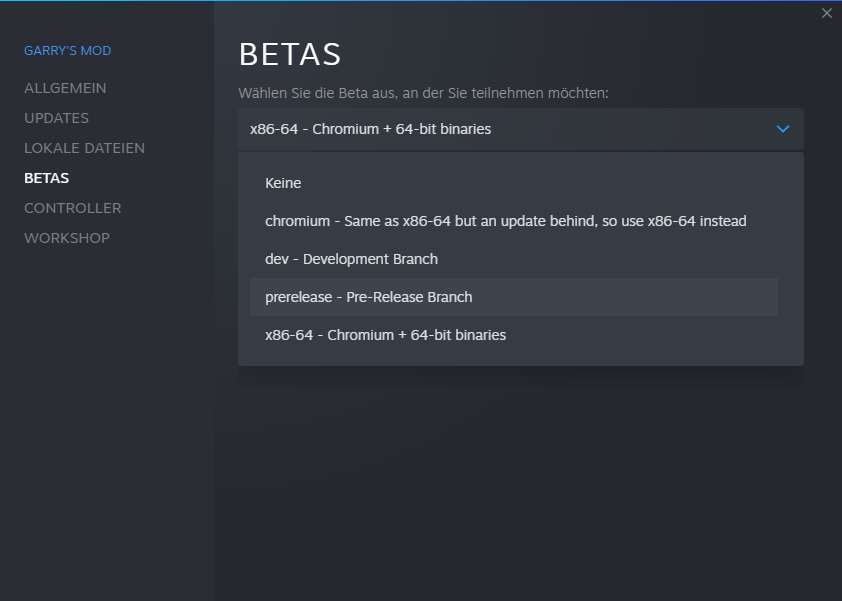Open the Lokale Dateien tab
Viewport: 842px width, 601px height.
(x=84, y=148)
